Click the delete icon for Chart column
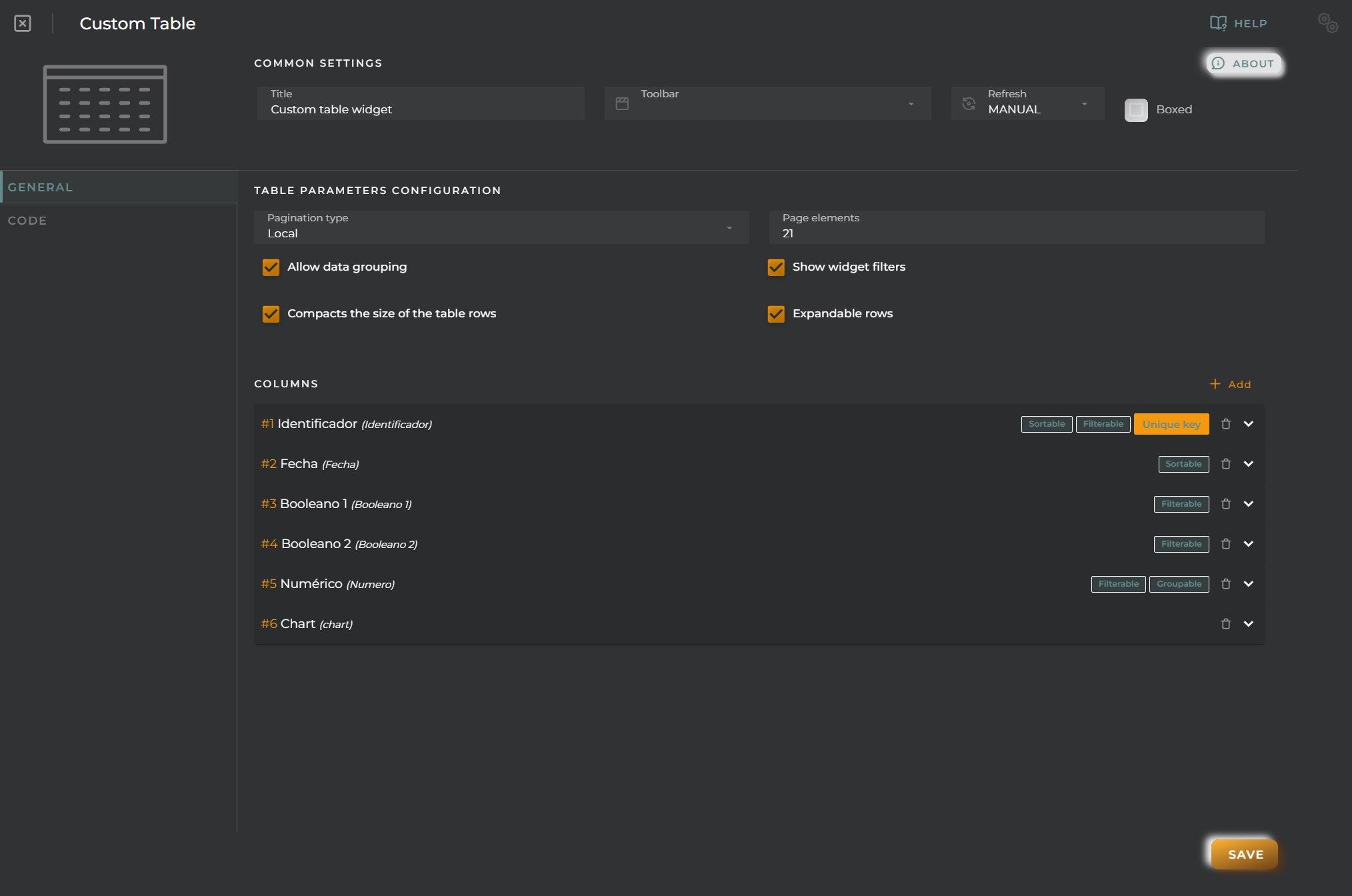The image size is (1352, 896). (1225, 623)
